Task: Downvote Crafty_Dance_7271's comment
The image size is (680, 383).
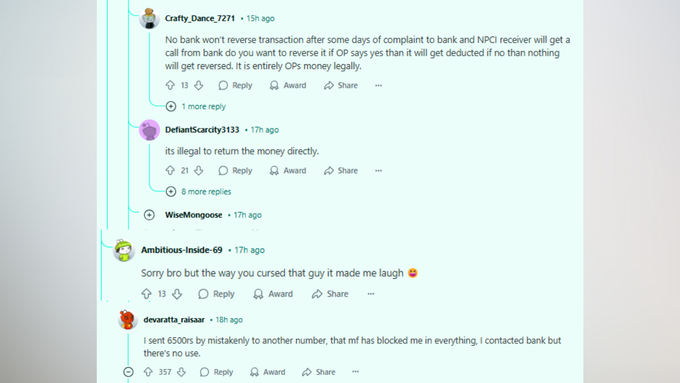Action: click(199, 85)
